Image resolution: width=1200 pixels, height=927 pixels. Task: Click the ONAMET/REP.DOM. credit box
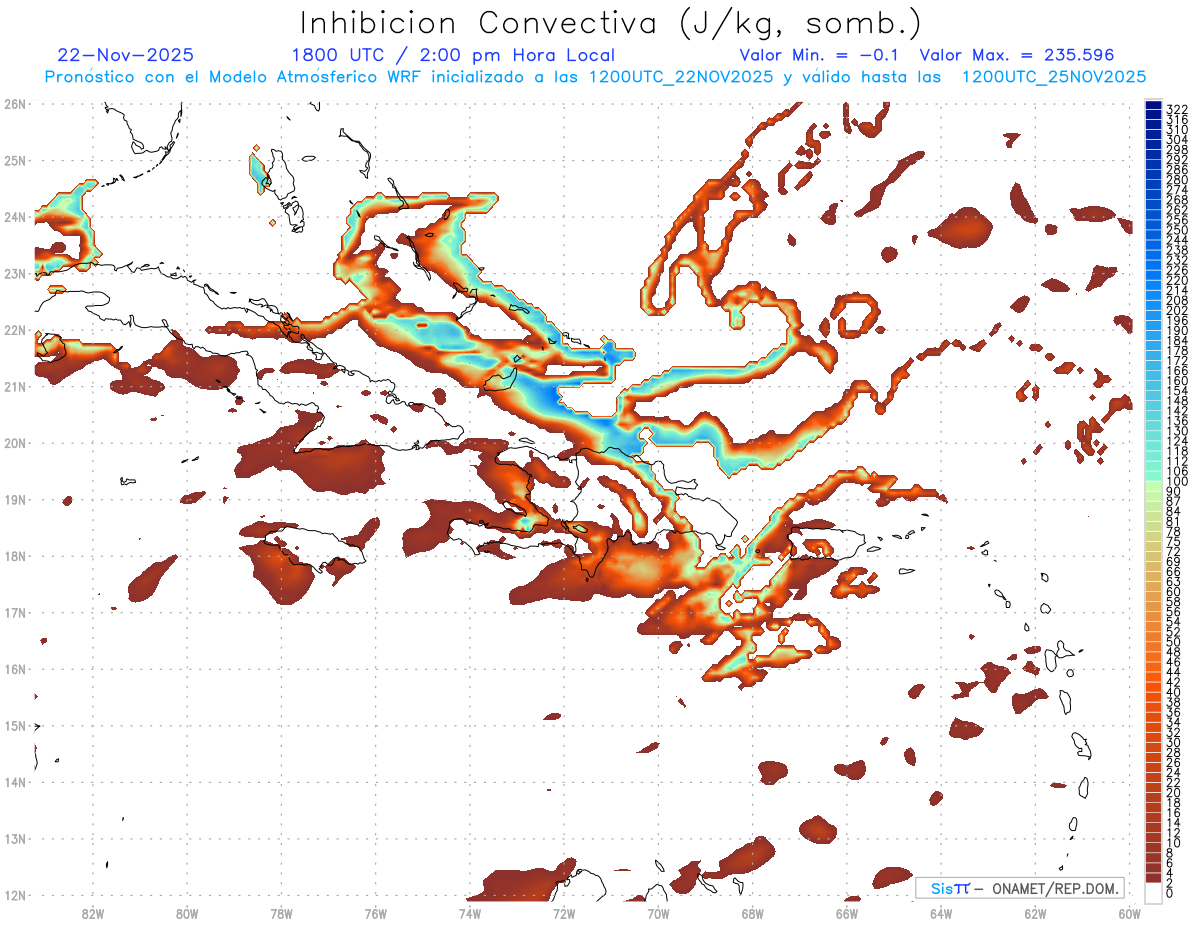point(1019,888)
